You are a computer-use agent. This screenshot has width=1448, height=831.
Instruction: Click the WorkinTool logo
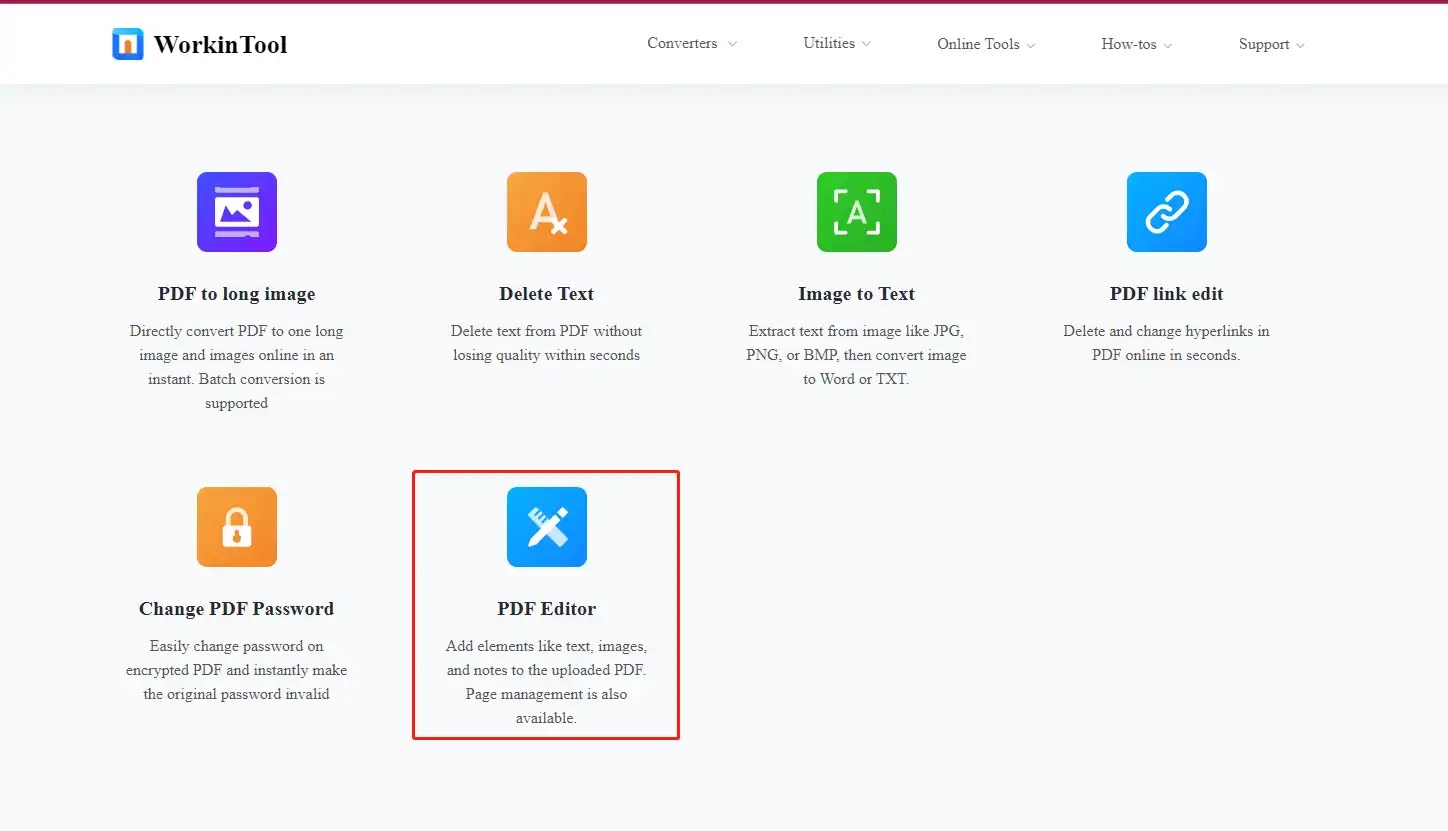[198, 44]
